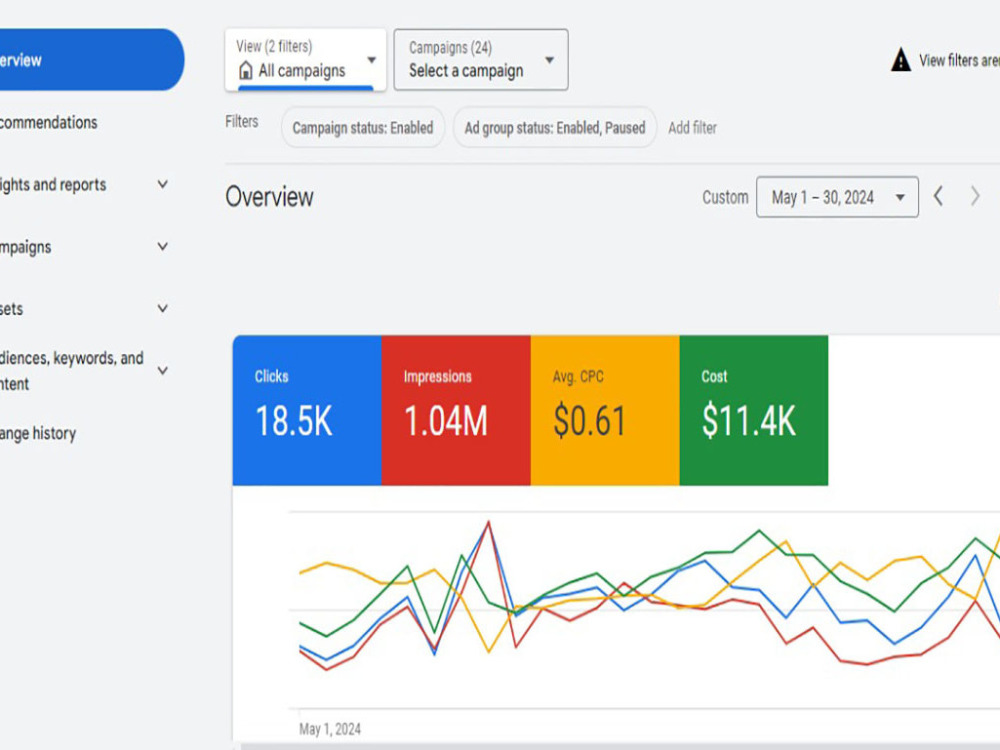Screen dimensions: 1000x750
Task: Expand the Assets sidebar chevron
Action: click(x=163, y=309)
